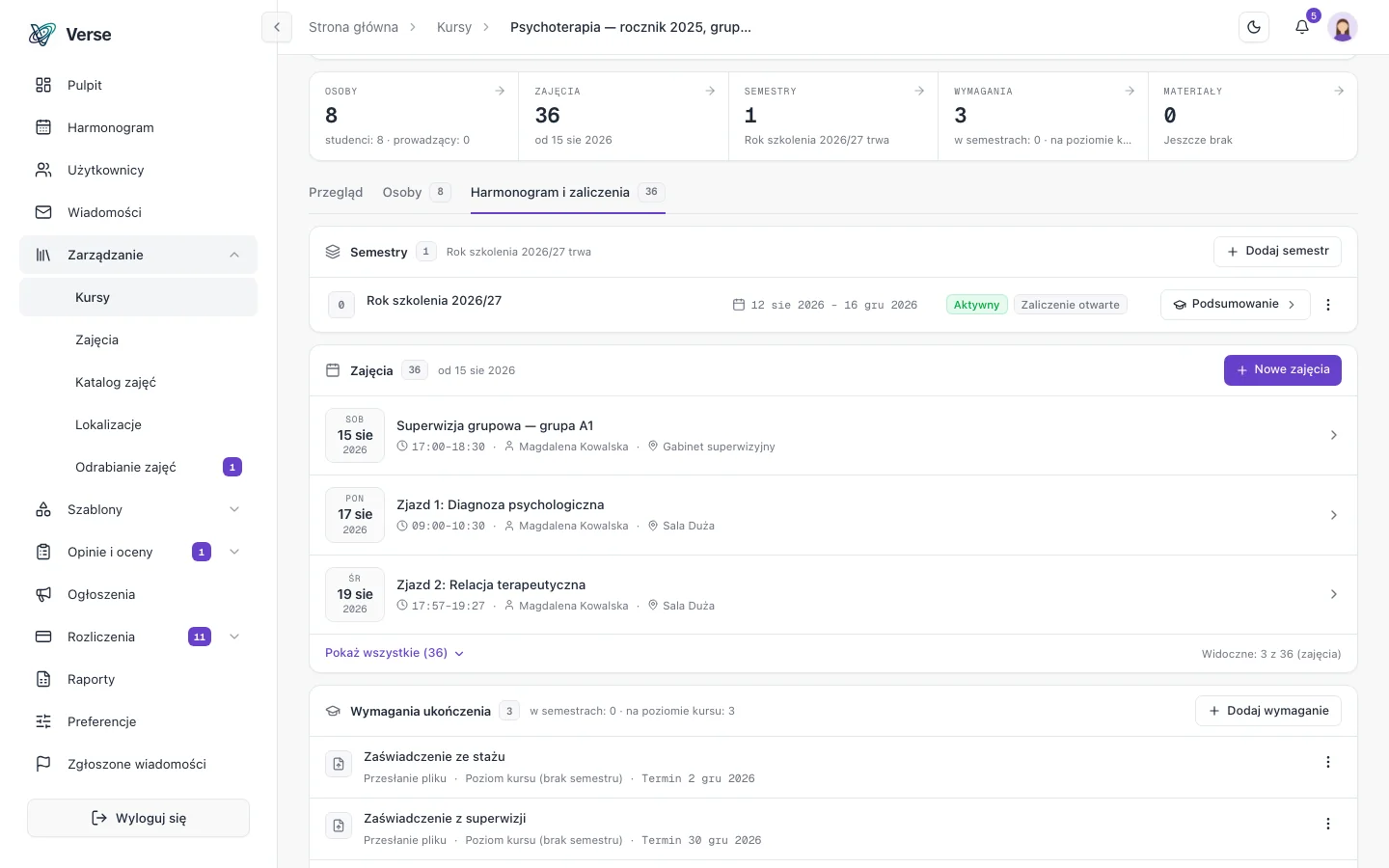Image resolution: width=1389 pixels, height=868 pixels.
Task: Open Podsumowanie for Rok szkolenia 2026/27
Action: coord(1235,305)
